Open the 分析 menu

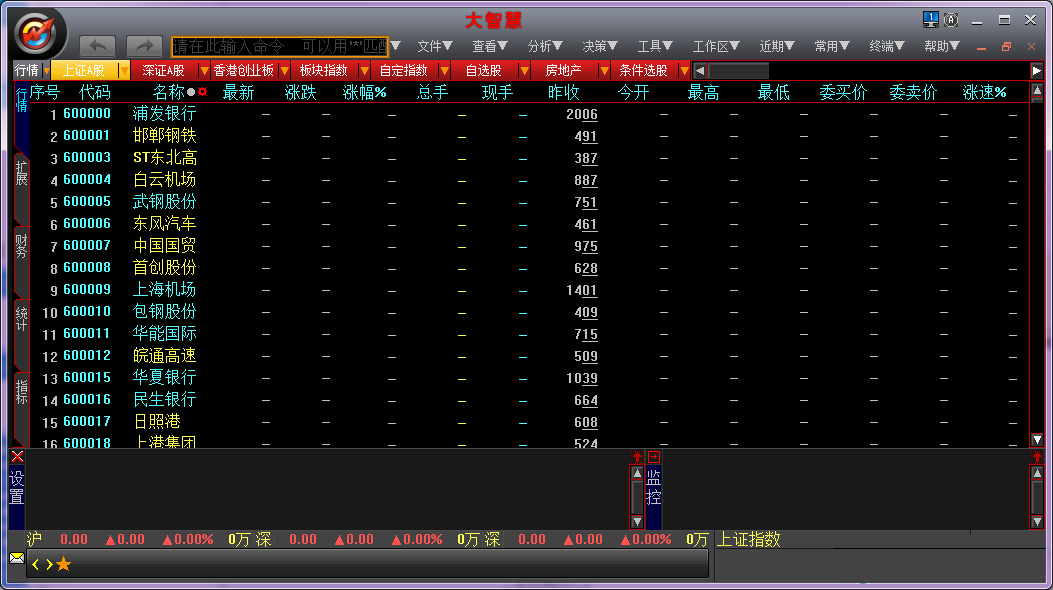(x=545, y=46)
